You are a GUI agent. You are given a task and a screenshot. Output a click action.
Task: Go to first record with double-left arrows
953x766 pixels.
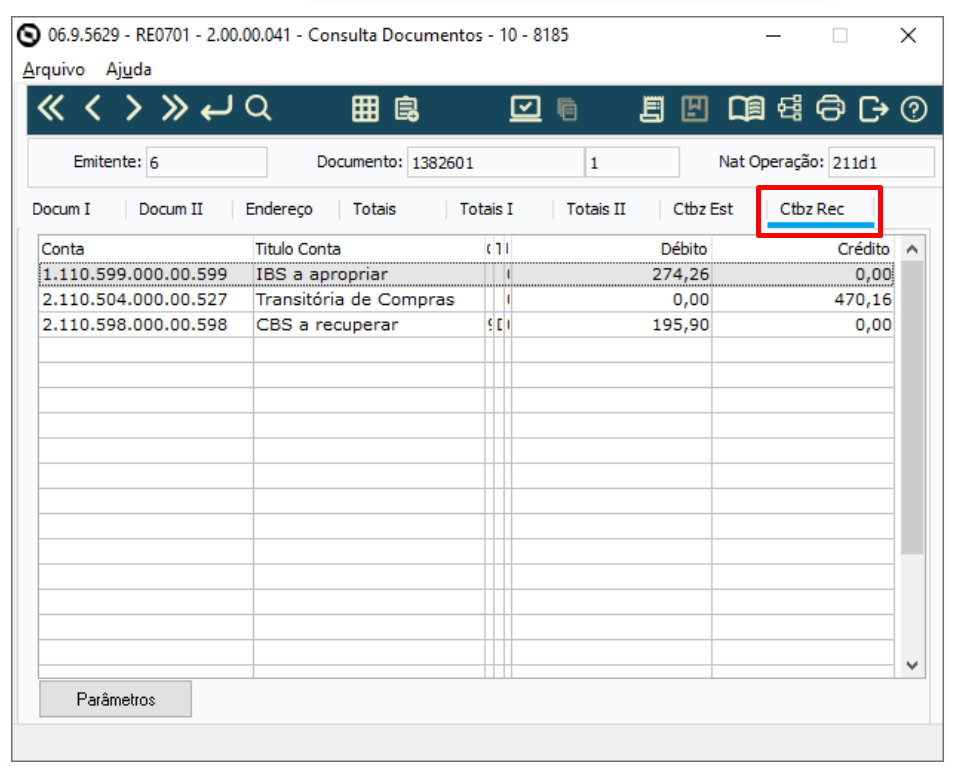pyautogui.click(x=50, y=109)
